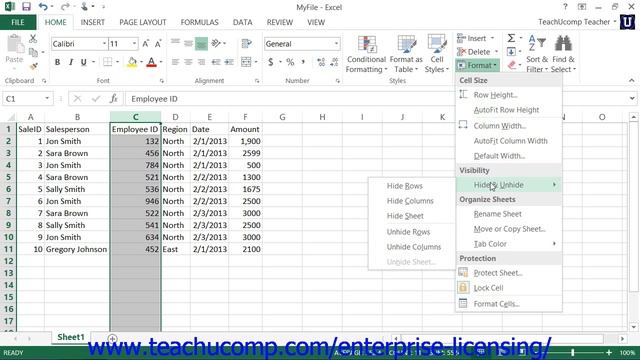Apply the yellow fill color
Viewport: 640px width, 360px height.
coord(132,62)
